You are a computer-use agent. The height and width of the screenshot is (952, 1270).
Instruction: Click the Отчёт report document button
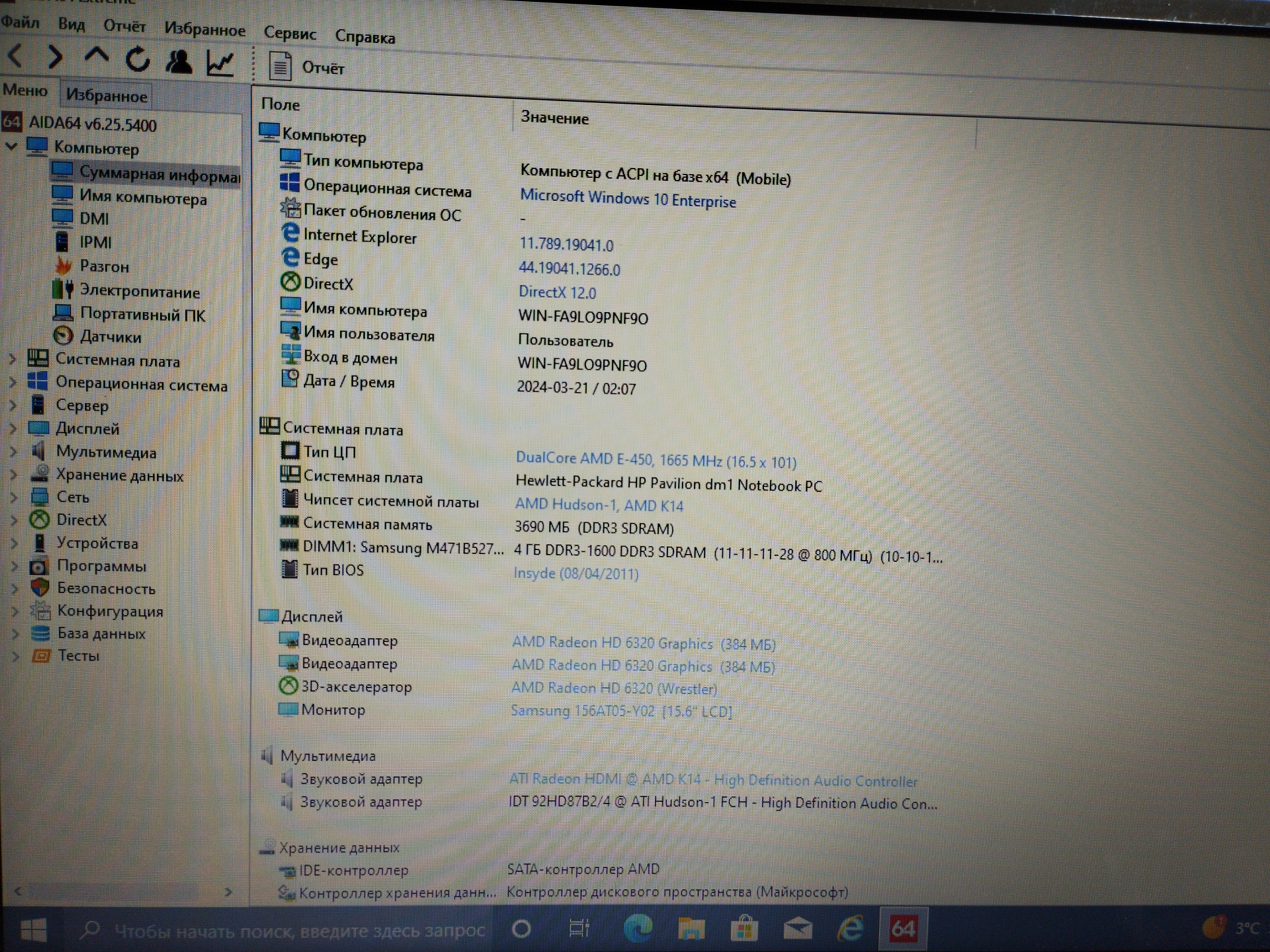tap(306, 67)
